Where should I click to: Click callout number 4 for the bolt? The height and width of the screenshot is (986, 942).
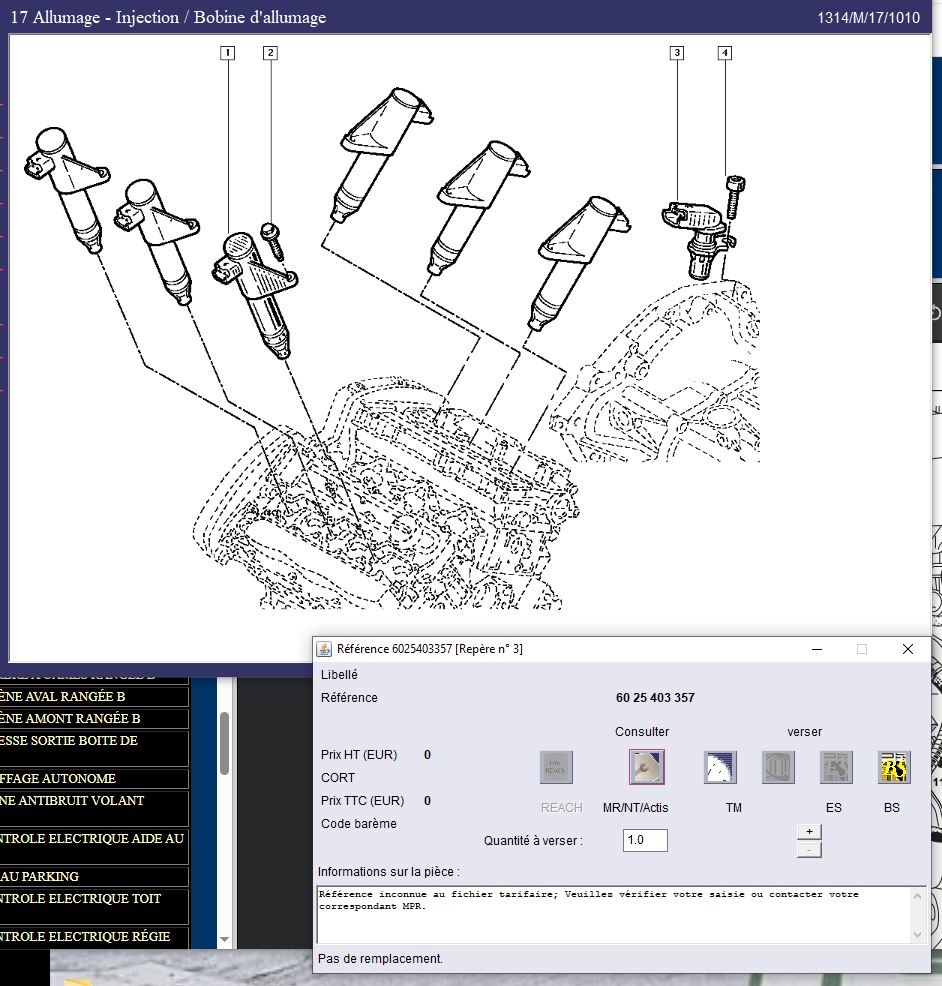(x=724, y=52)
